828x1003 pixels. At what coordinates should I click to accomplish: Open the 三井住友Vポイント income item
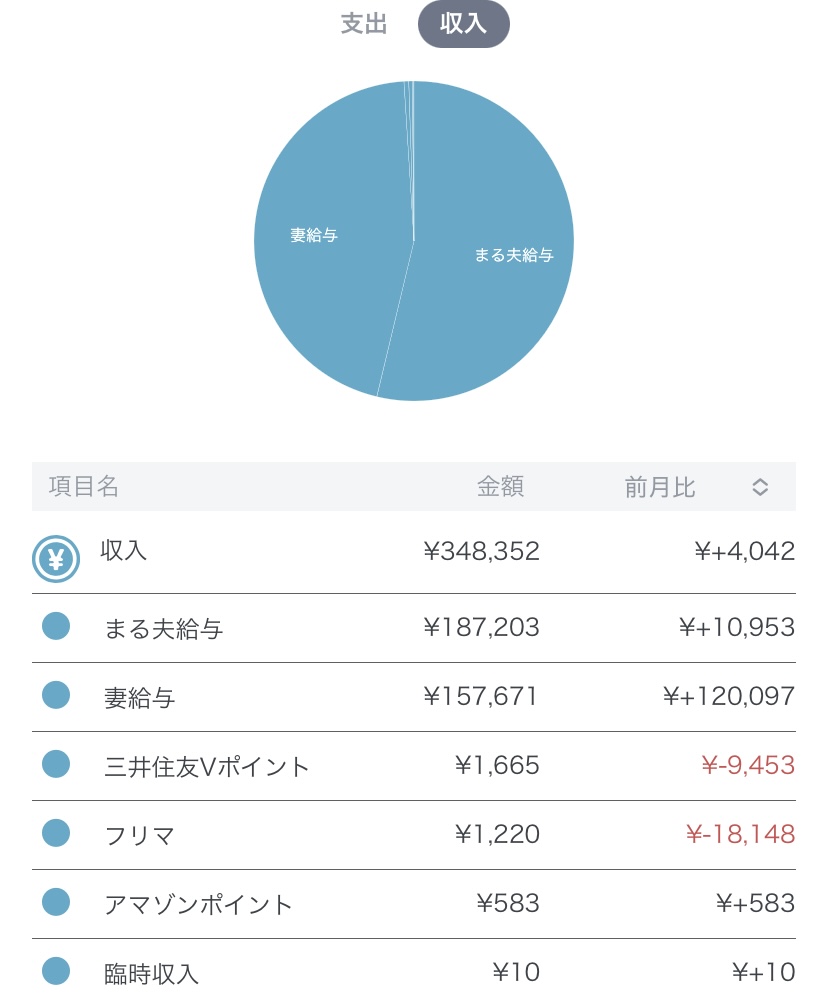click(207, 767)
